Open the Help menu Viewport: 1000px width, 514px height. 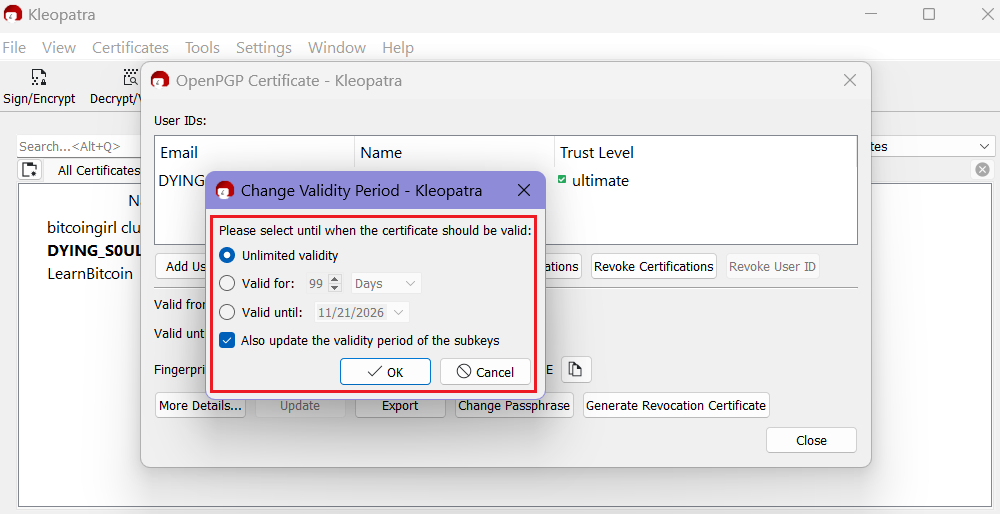[x=398, y=48]
